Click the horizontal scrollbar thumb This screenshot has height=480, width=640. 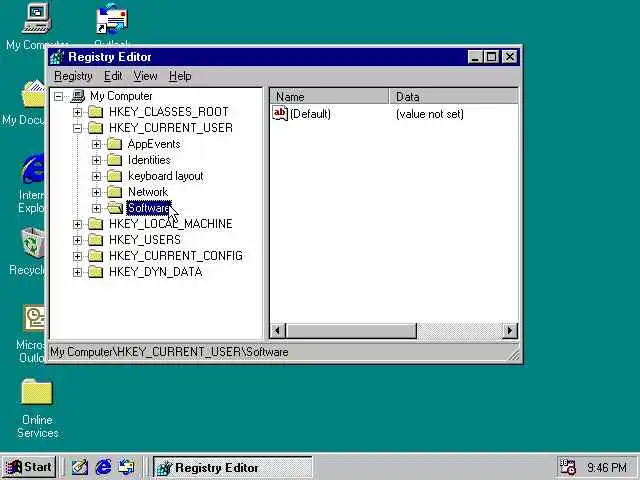pyautogui.click(x=351, y=330)
